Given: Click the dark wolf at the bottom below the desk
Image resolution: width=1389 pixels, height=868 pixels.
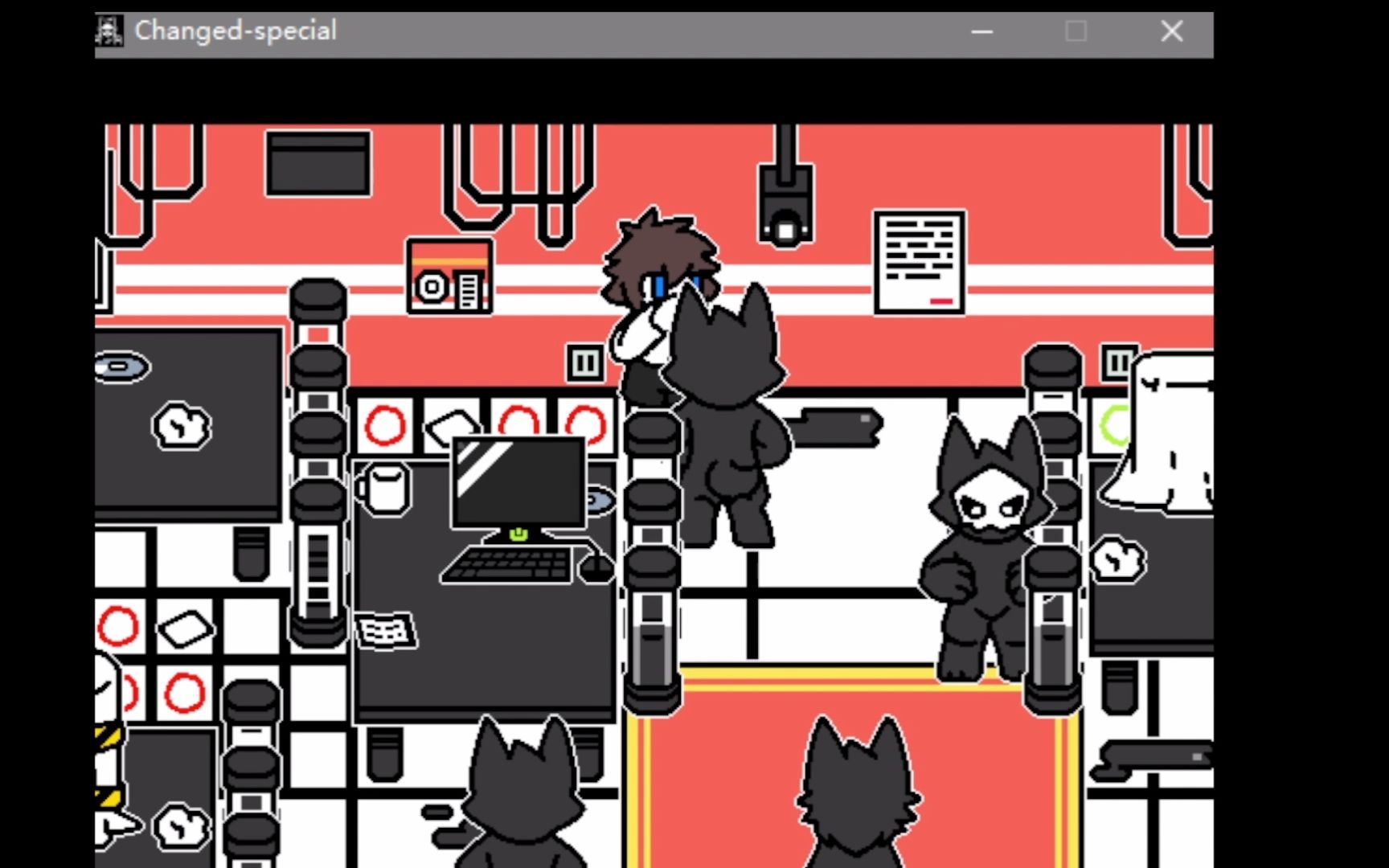Looking at the screenshot, I should 524,792.
